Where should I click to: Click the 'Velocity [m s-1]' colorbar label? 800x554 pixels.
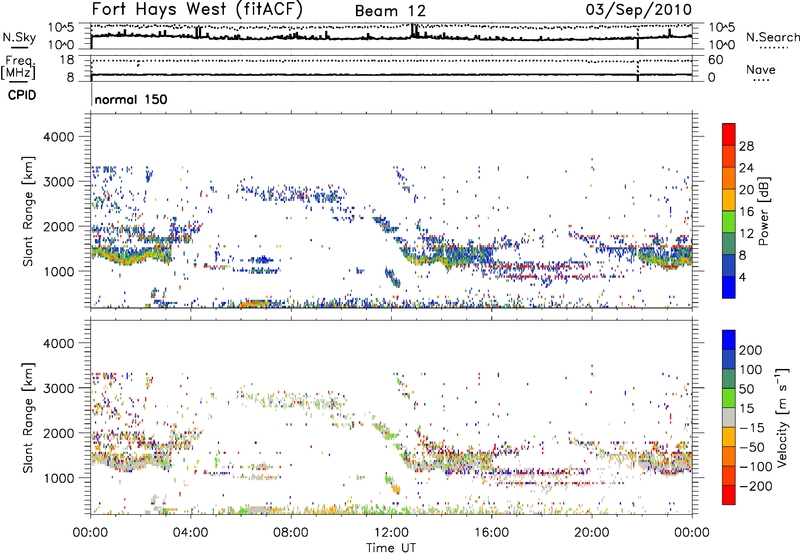pyautogui.click(x=782, y=417)
